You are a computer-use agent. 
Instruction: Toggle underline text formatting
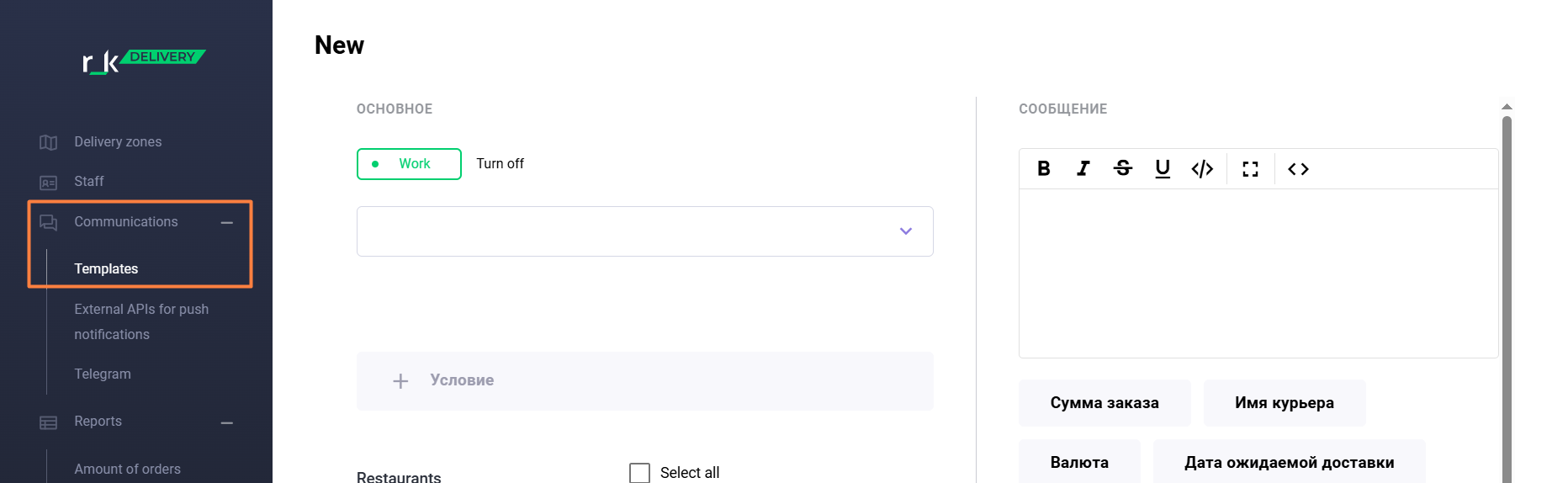(x=1163, y=169)
